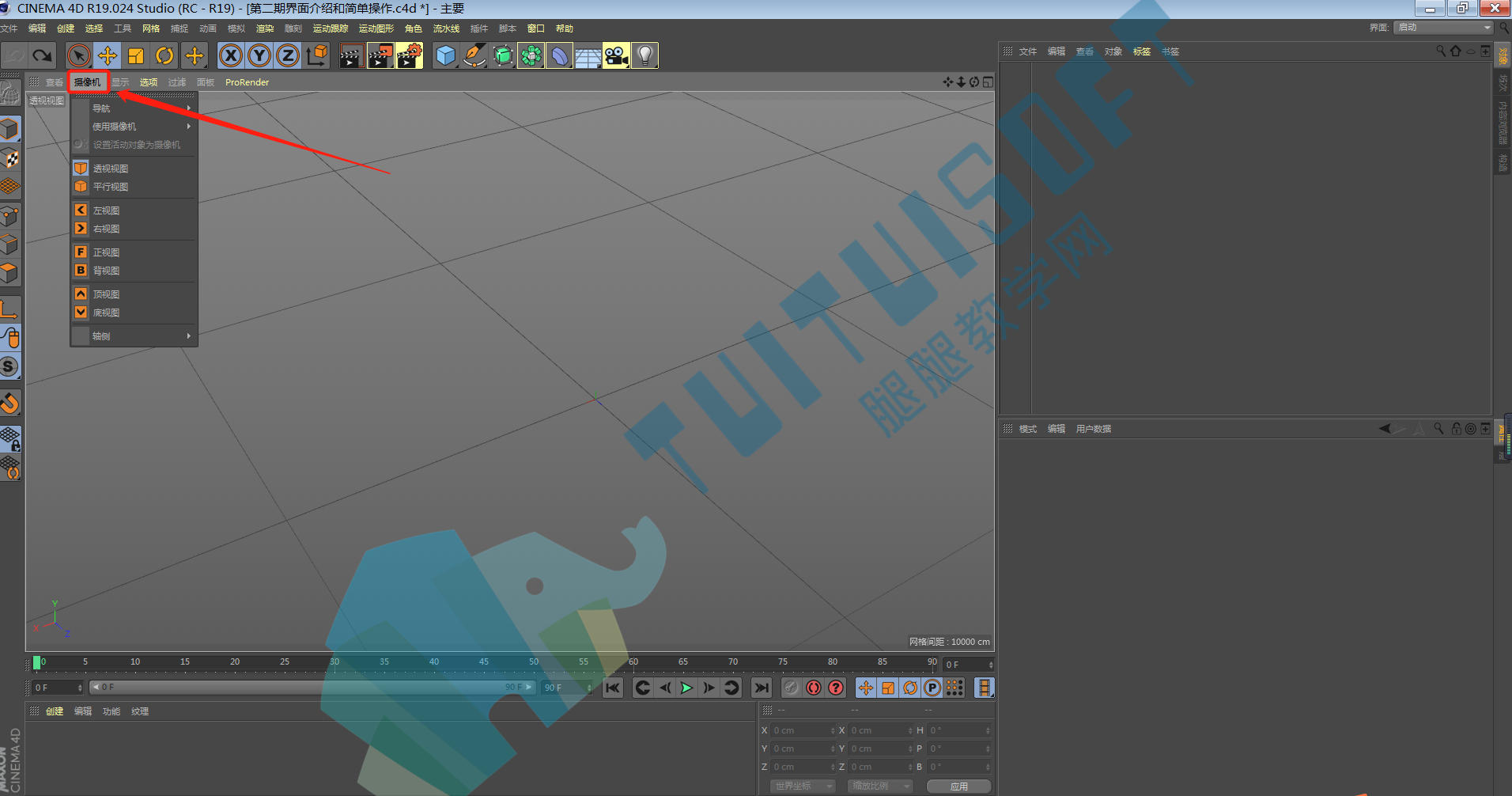Open the 缩放比例 dropdown

click(880, 786)
